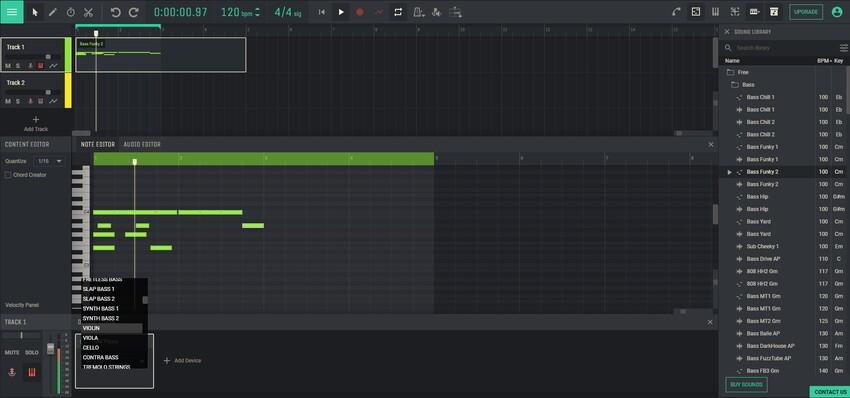The width and height of the screenshot is (850, 398).
Task: Arm Track 1 microphone input
Action: [x=30, y=66]
